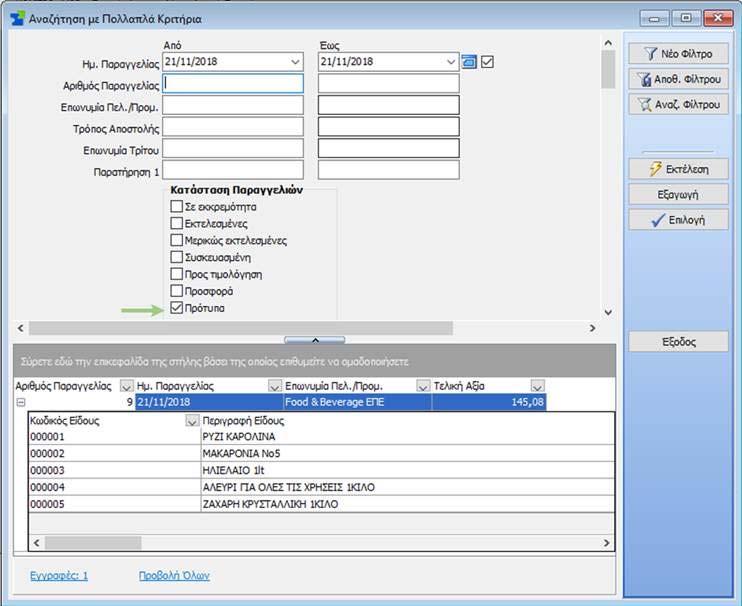742x606 pixels.
Task: Select order date cell 21/11/2018
Action: coord(209,403)
